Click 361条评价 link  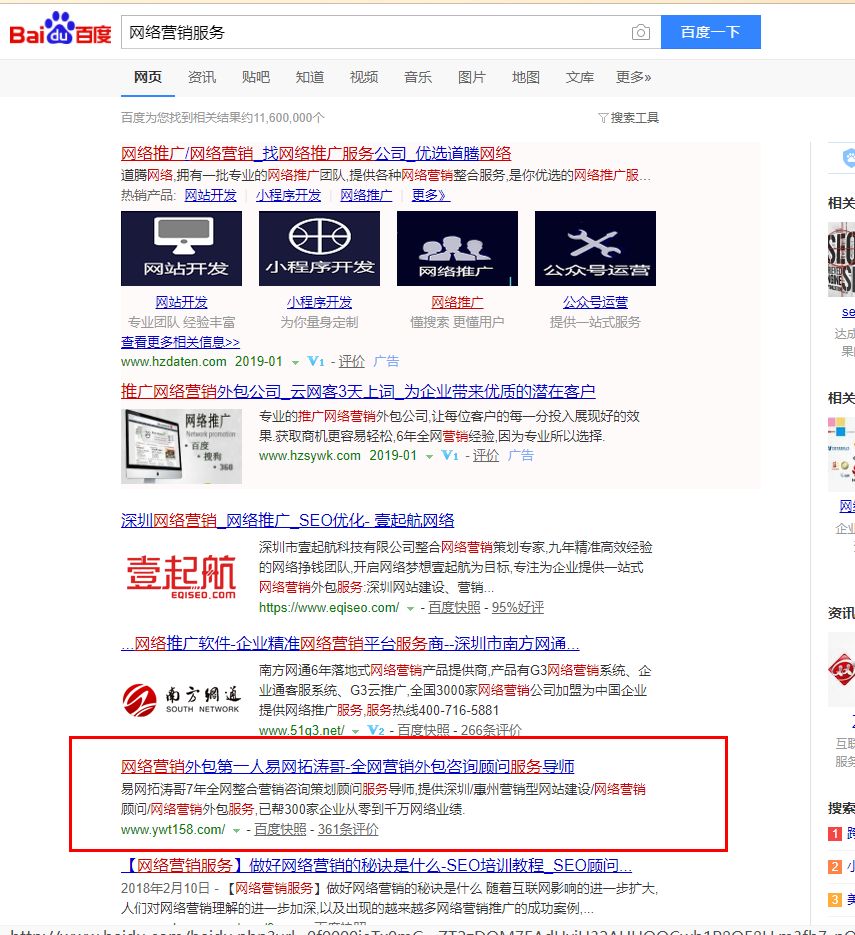tap(348, 829)
